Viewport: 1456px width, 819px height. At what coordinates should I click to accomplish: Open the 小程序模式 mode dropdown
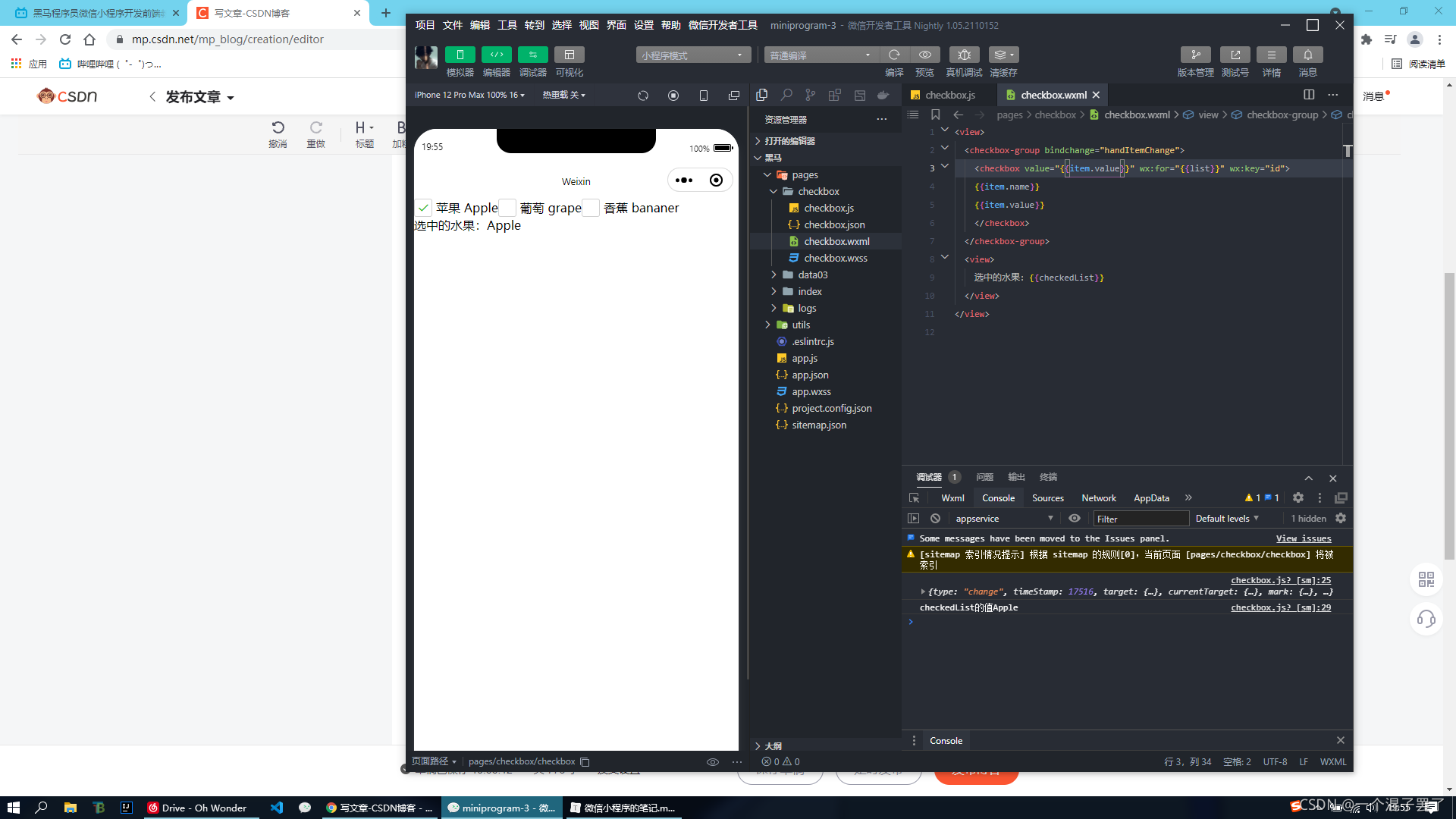tap(692, 55)
